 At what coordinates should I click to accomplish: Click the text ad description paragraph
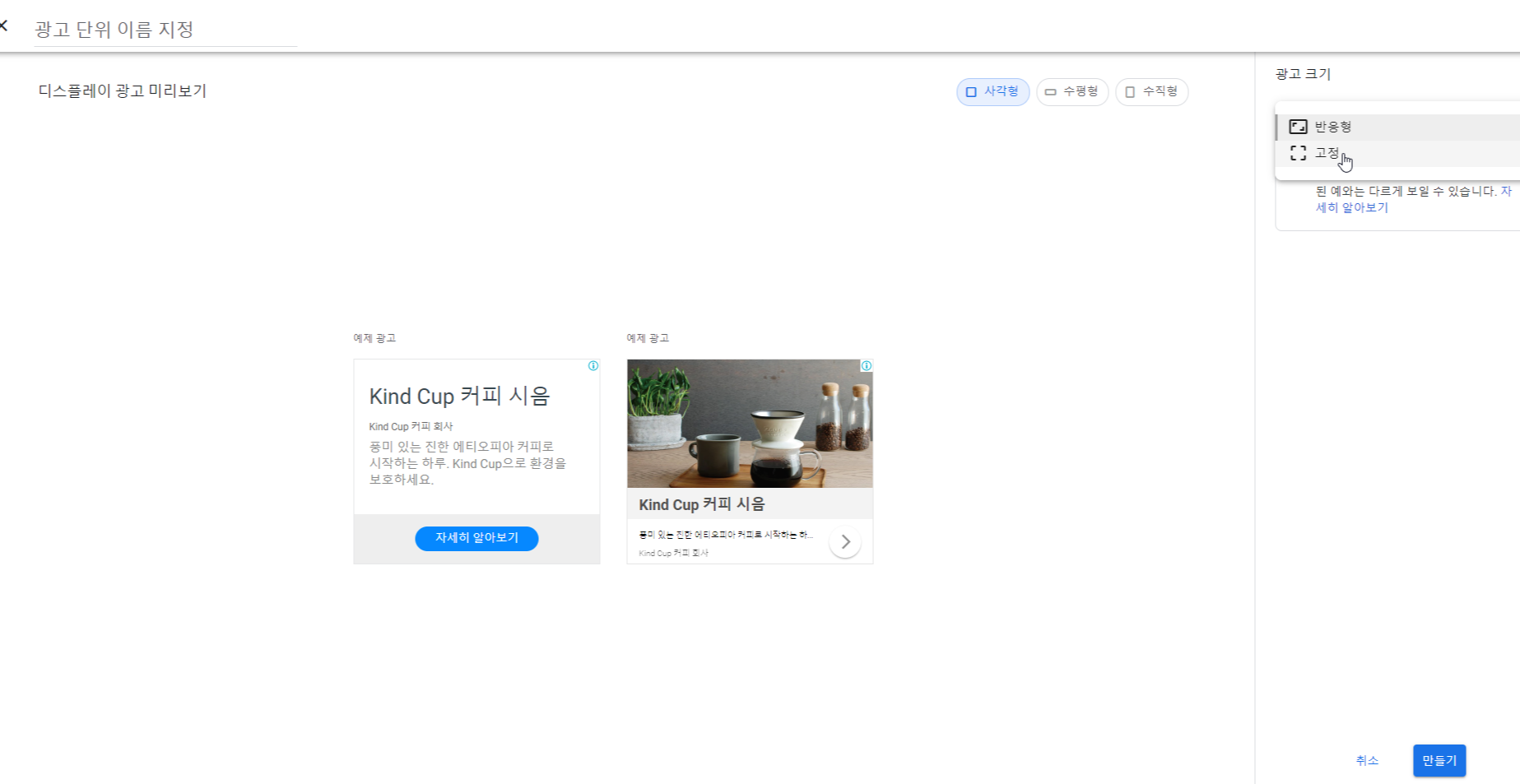[x=467, y=463]
